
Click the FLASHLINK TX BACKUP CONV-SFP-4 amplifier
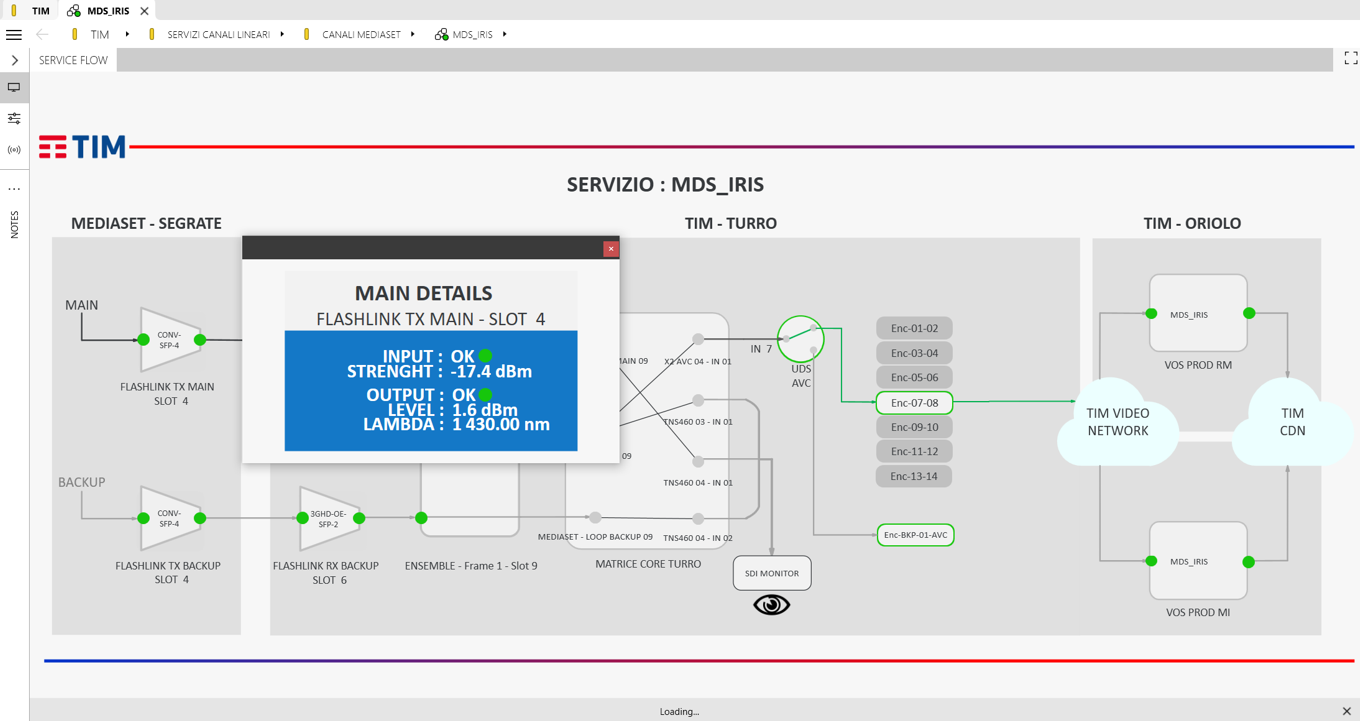(x=171, y=518)
